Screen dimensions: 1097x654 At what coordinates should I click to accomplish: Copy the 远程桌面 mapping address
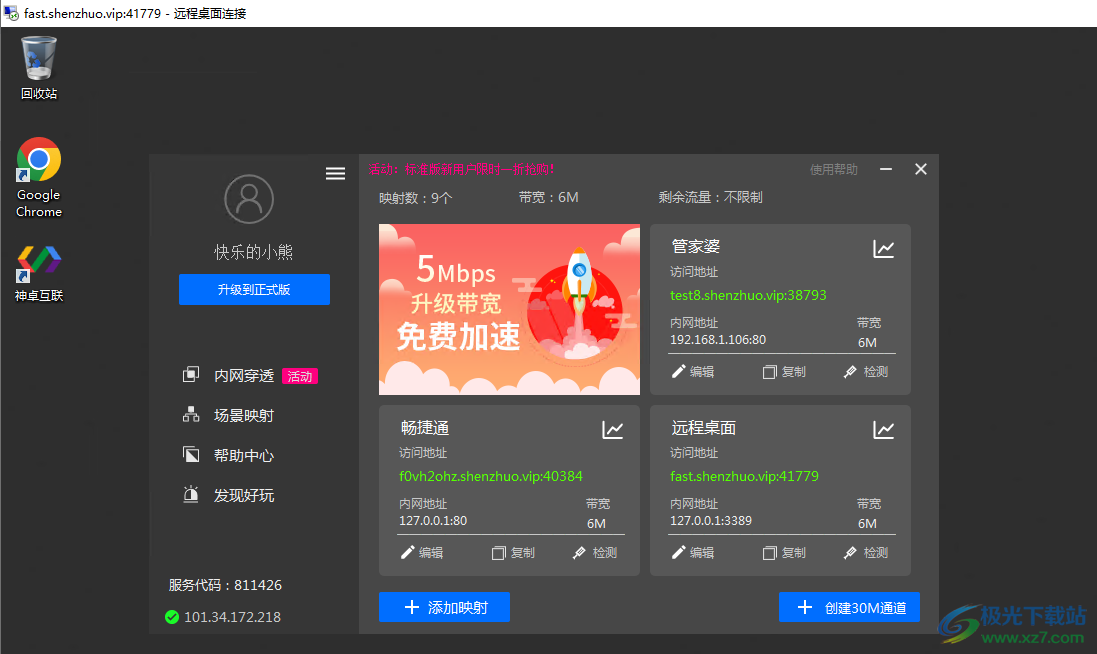point(784,553)
